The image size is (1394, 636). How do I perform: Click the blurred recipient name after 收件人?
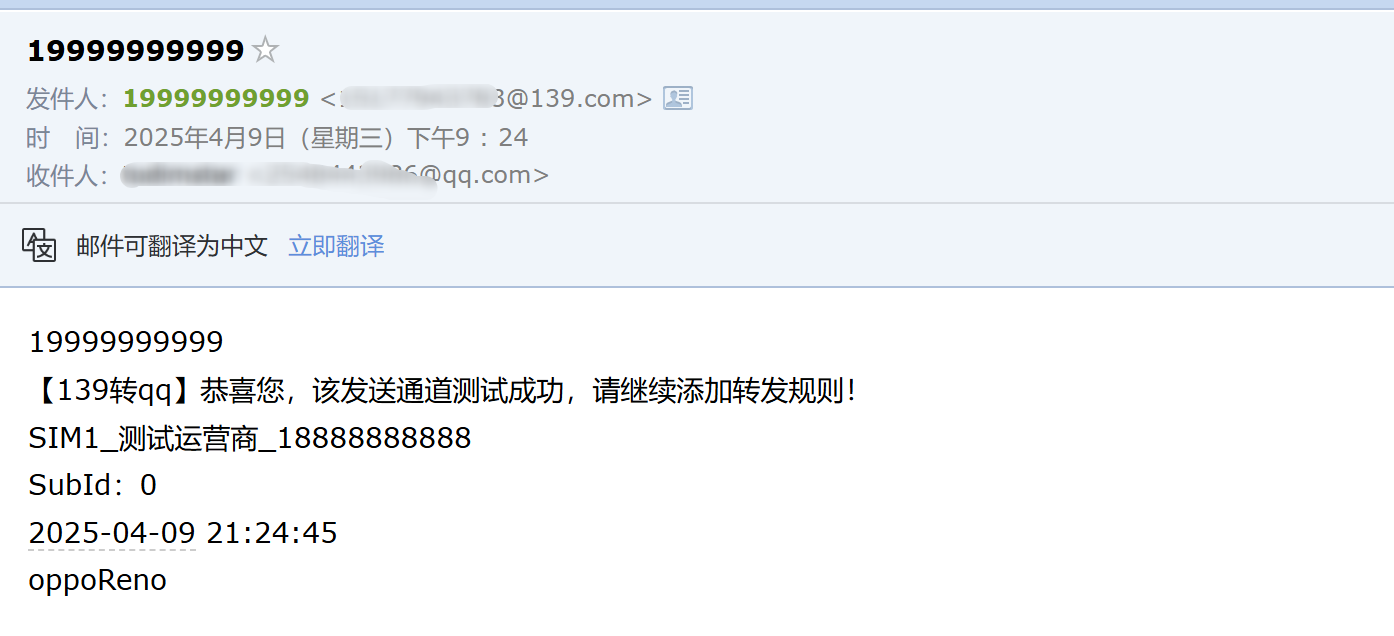(x=180, y=176)
